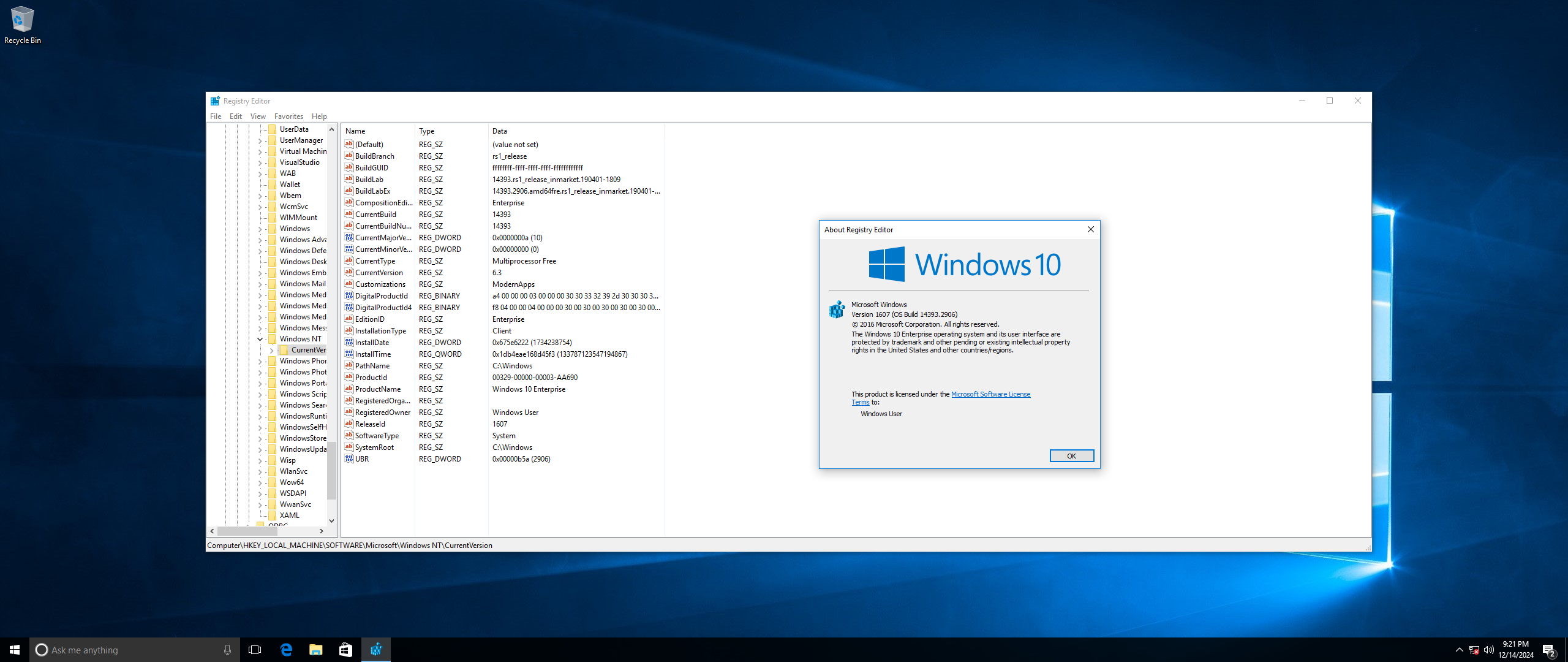Click OK in About Registry Editor

click(x=1071, y=455)
